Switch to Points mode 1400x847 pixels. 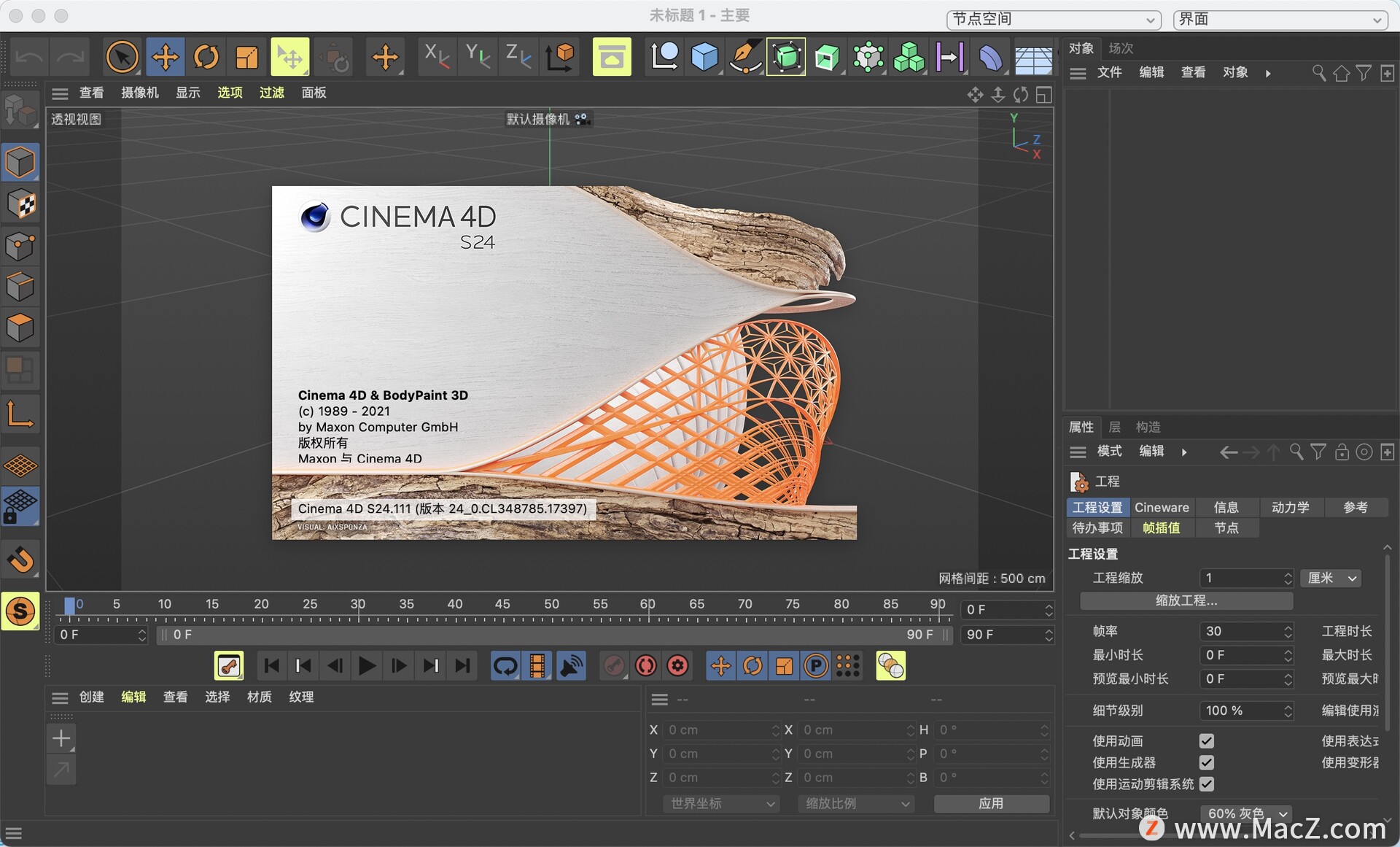click(20, 246)
